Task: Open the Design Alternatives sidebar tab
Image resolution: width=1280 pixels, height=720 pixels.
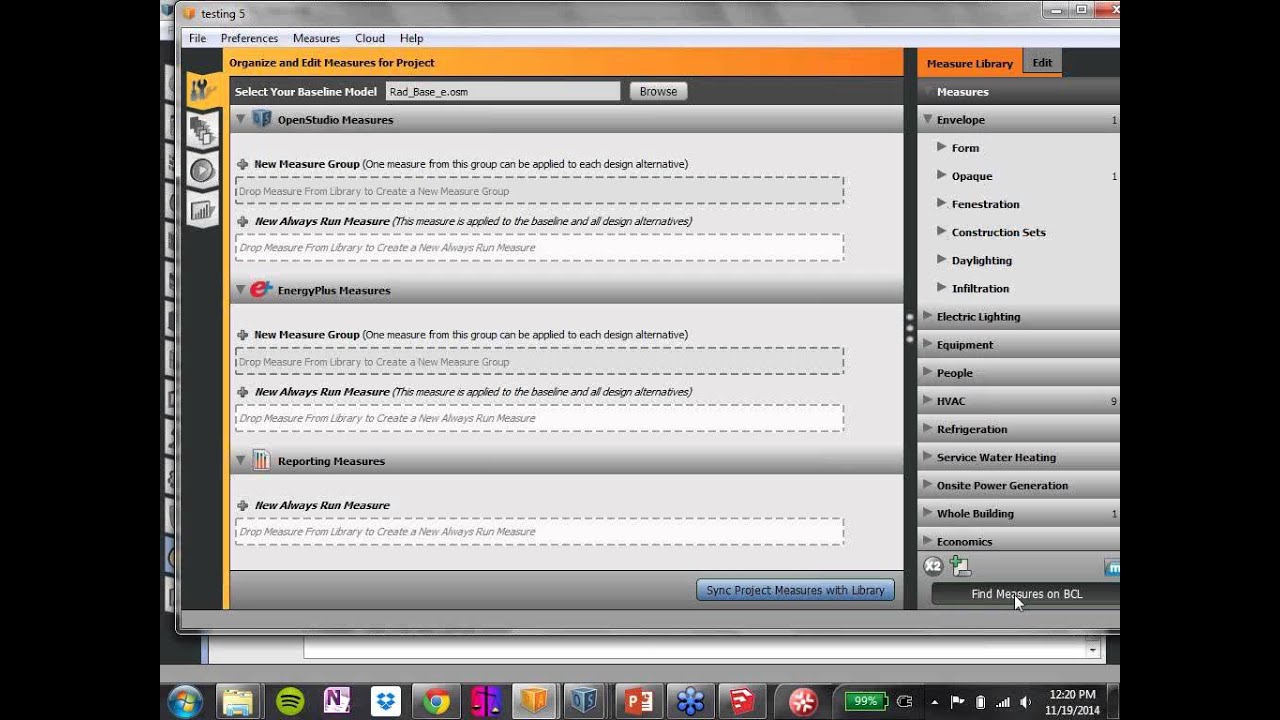Action: click(x=202, y=130)
